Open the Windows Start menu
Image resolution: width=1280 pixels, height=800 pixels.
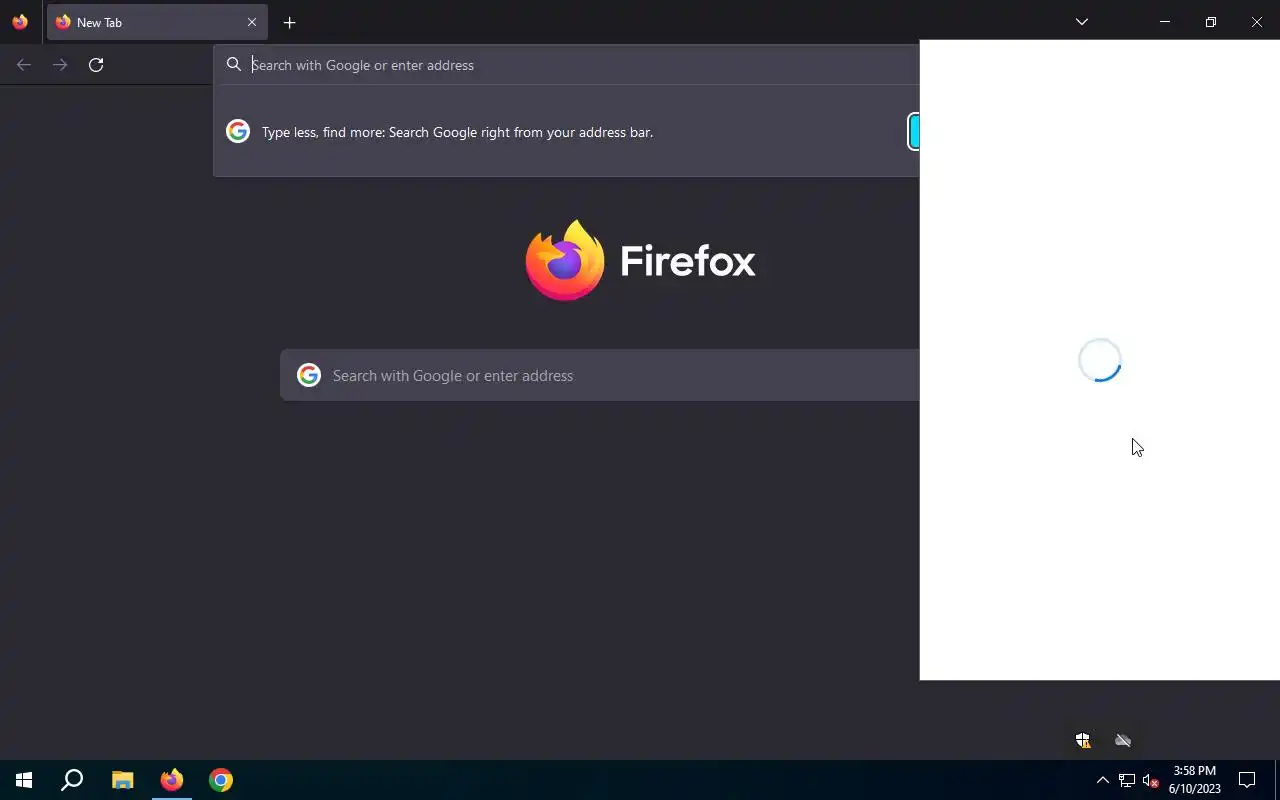[x=24, y=780]
